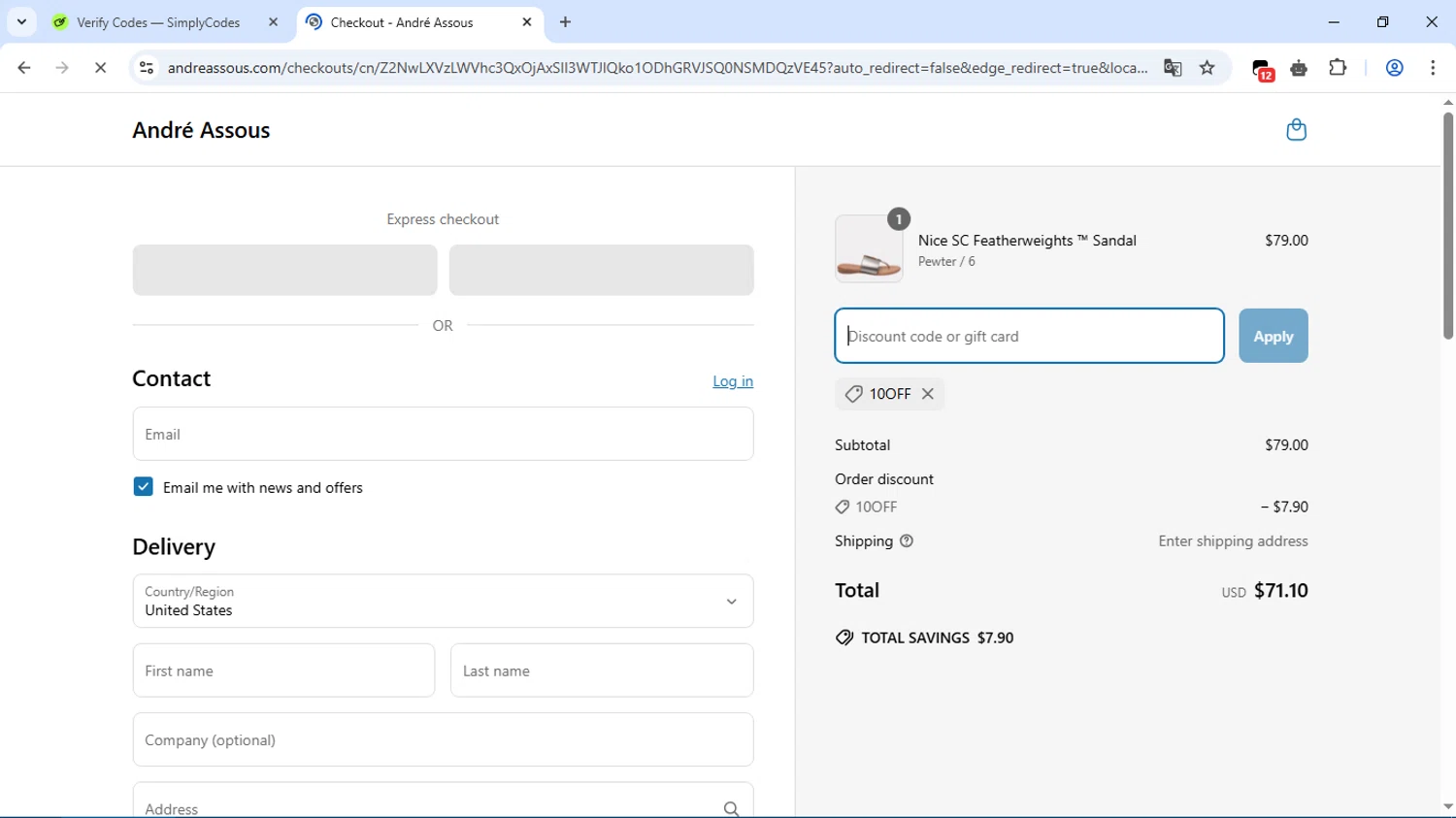
Task: Remove the 10OFF discount code tag
Action: (x=928, y=393)
